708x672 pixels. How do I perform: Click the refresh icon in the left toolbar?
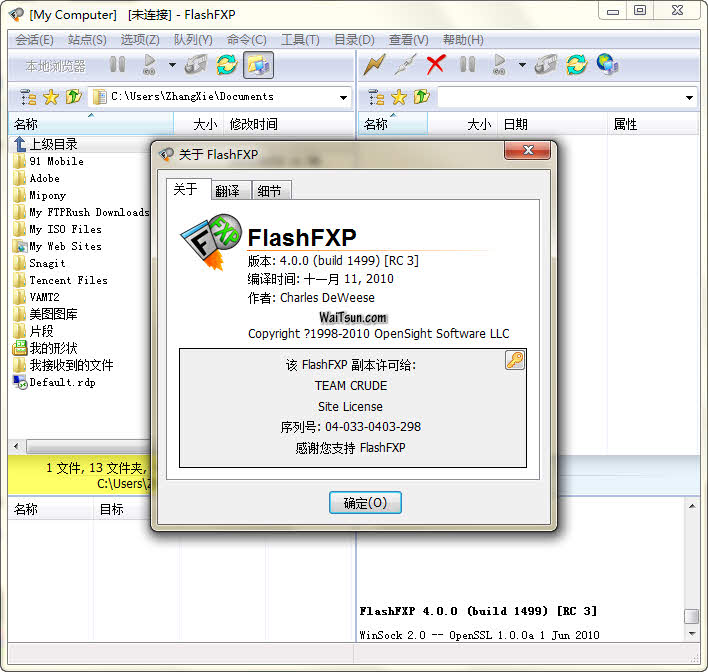click(x=227, y=65)
